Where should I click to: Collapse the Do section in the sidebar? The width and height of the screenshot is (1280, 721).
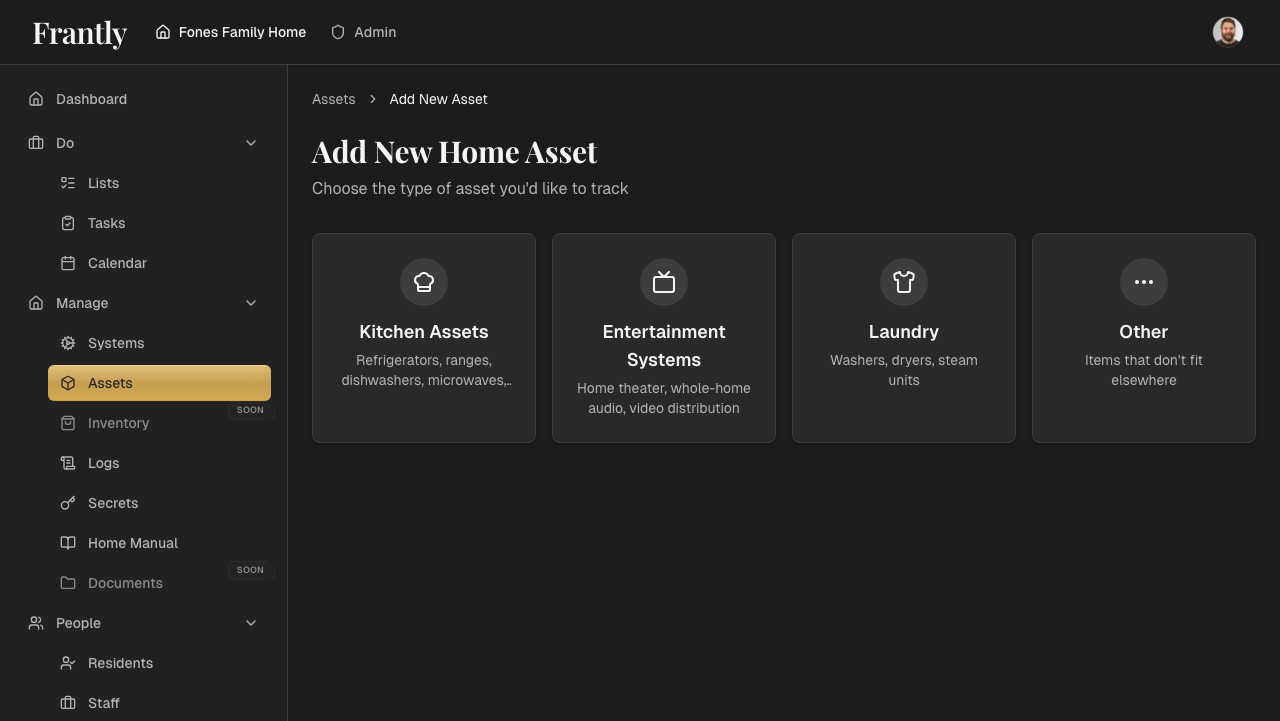251,143
